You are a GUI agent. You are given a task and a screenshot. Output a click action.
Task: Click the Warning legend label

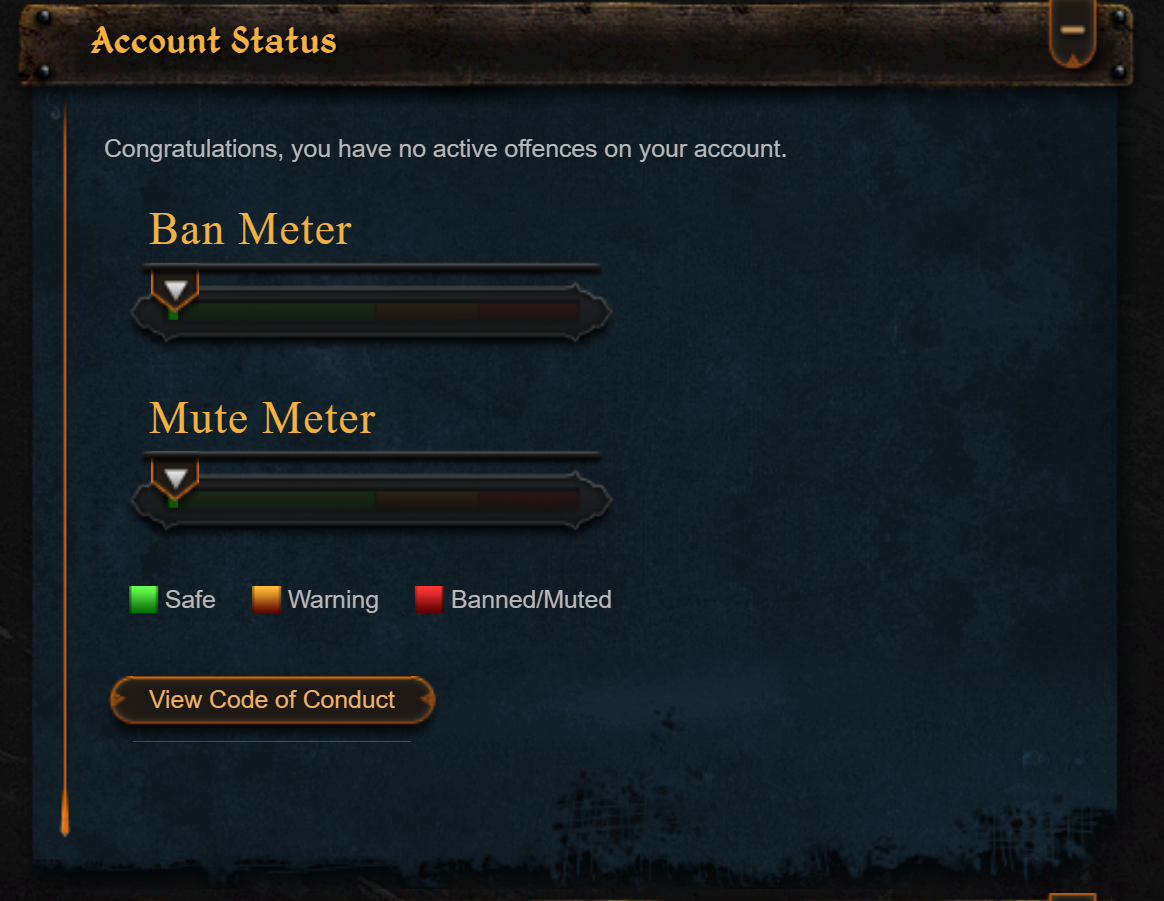coord(333,600)
